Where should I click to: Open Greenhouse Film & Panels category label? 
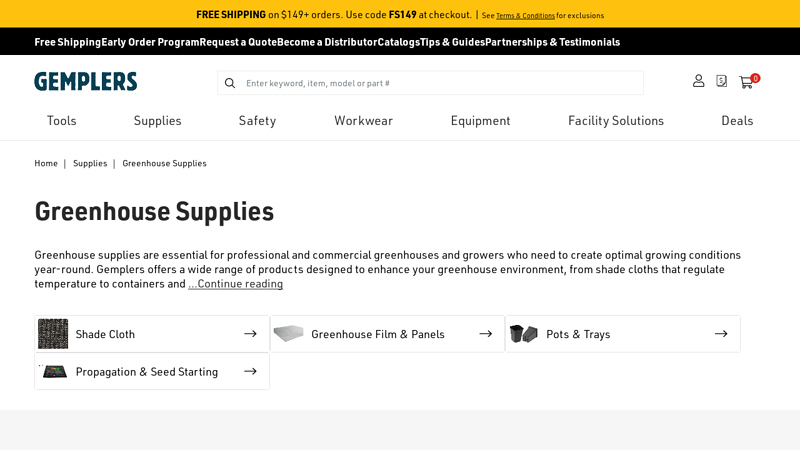click(x=378, y=334)
